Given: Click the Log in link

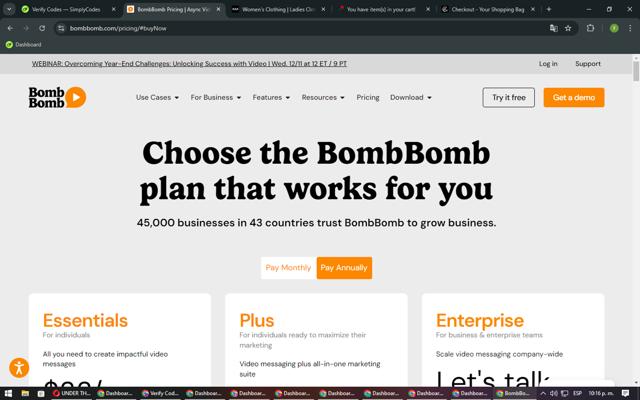Looking at the screenshot, I should 548,64.
